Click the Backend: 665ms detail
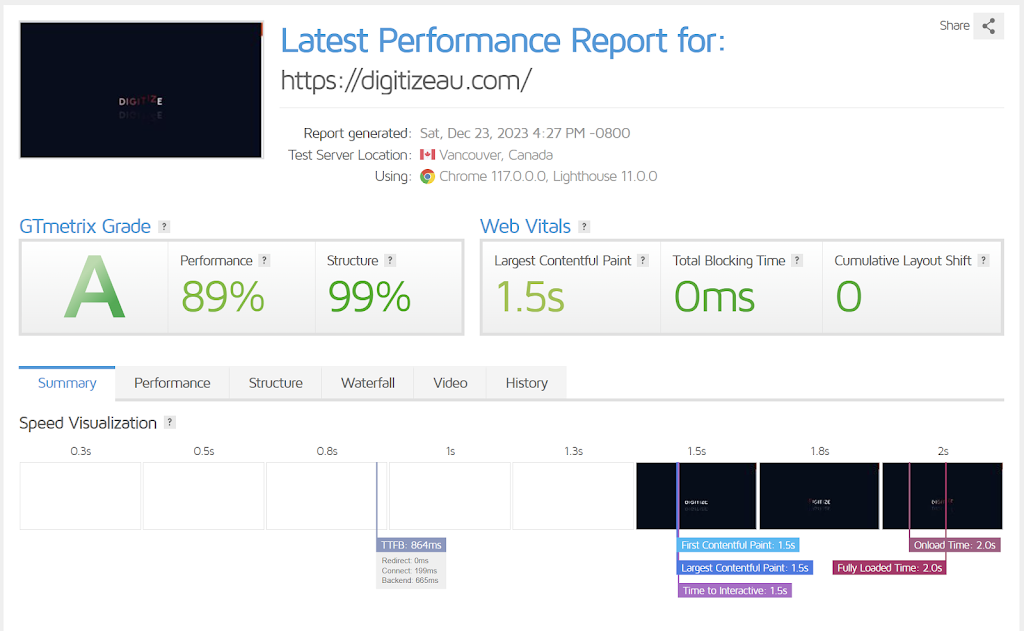The height and width of the screenshot is (631, 1024). [410, 580]
